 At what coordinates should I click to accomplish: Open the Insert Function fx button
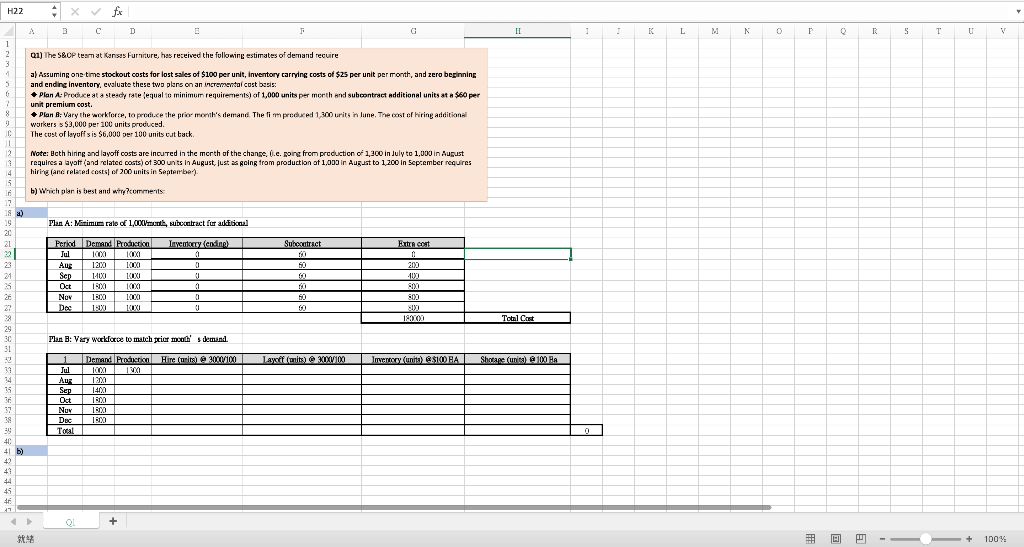click(117, 11)
